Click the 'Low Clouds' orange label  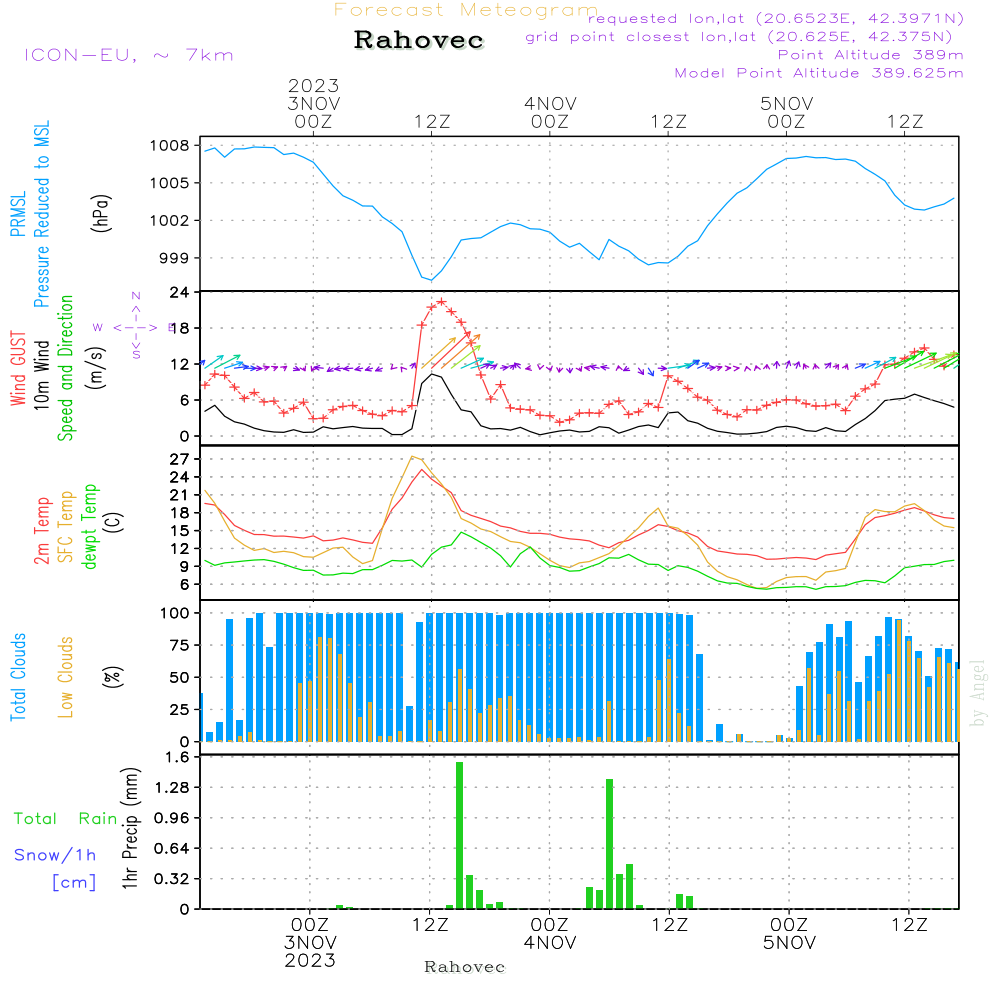click(x=65, y=677)
